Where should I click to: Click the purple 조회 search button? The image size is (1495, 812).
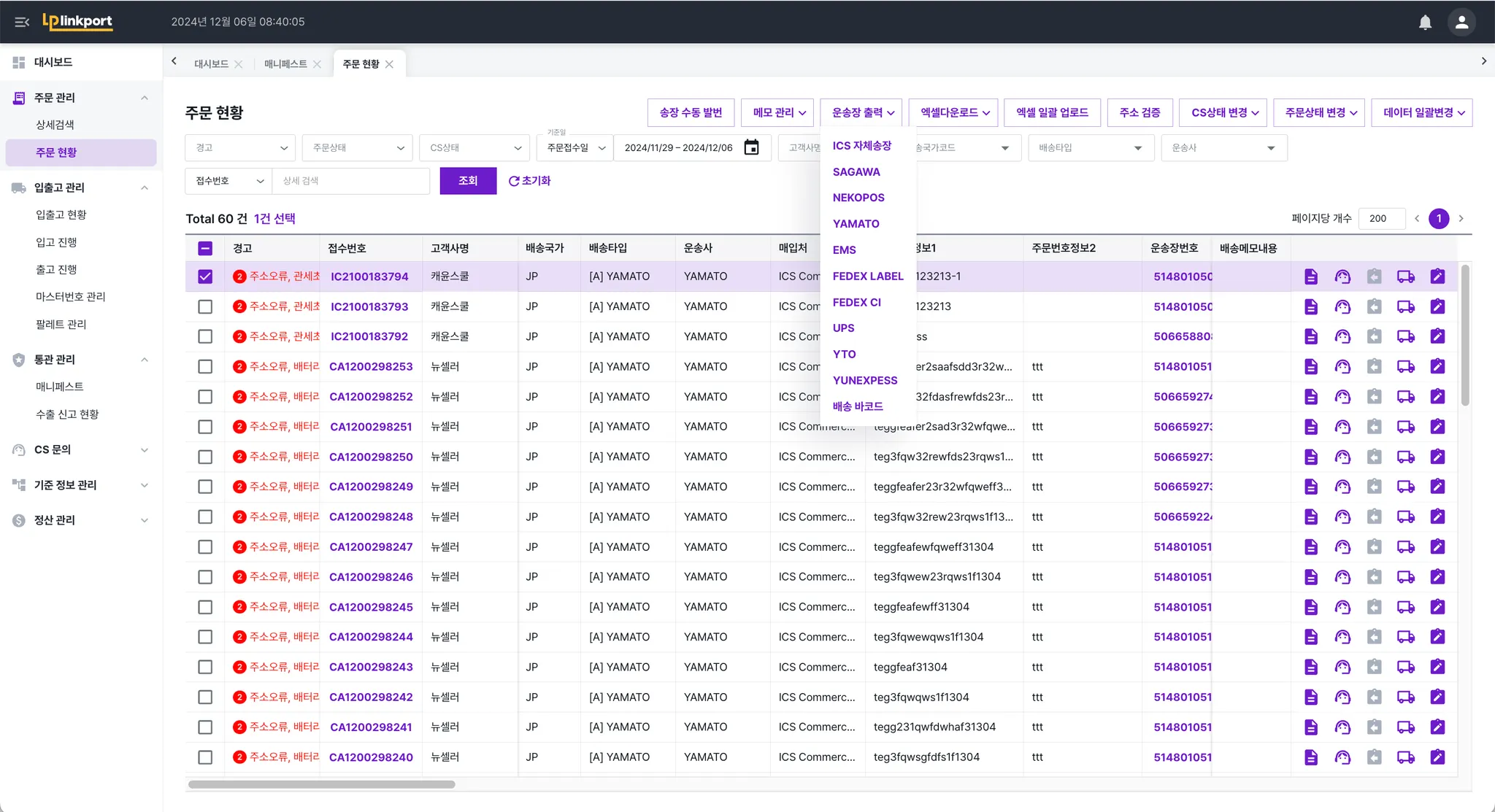[468, 181]
